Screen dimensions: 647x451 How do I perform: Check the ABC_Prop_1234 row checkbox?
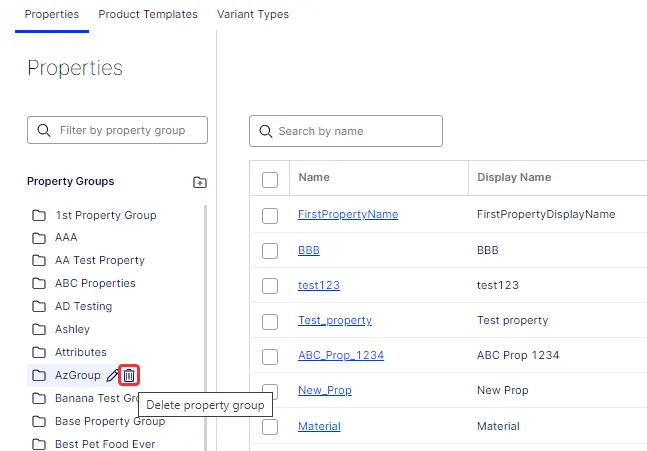click(270, 357)
